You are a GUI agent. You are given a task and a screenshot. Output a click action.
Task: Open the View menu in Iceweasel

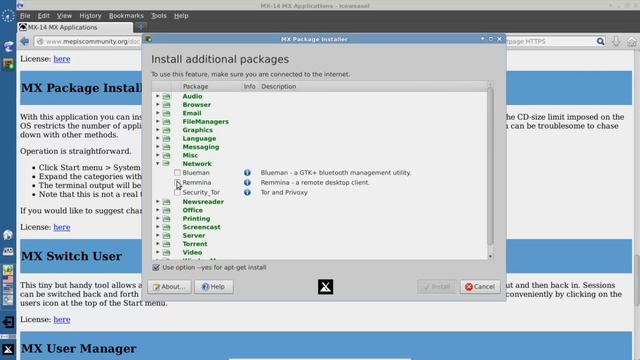64,16
